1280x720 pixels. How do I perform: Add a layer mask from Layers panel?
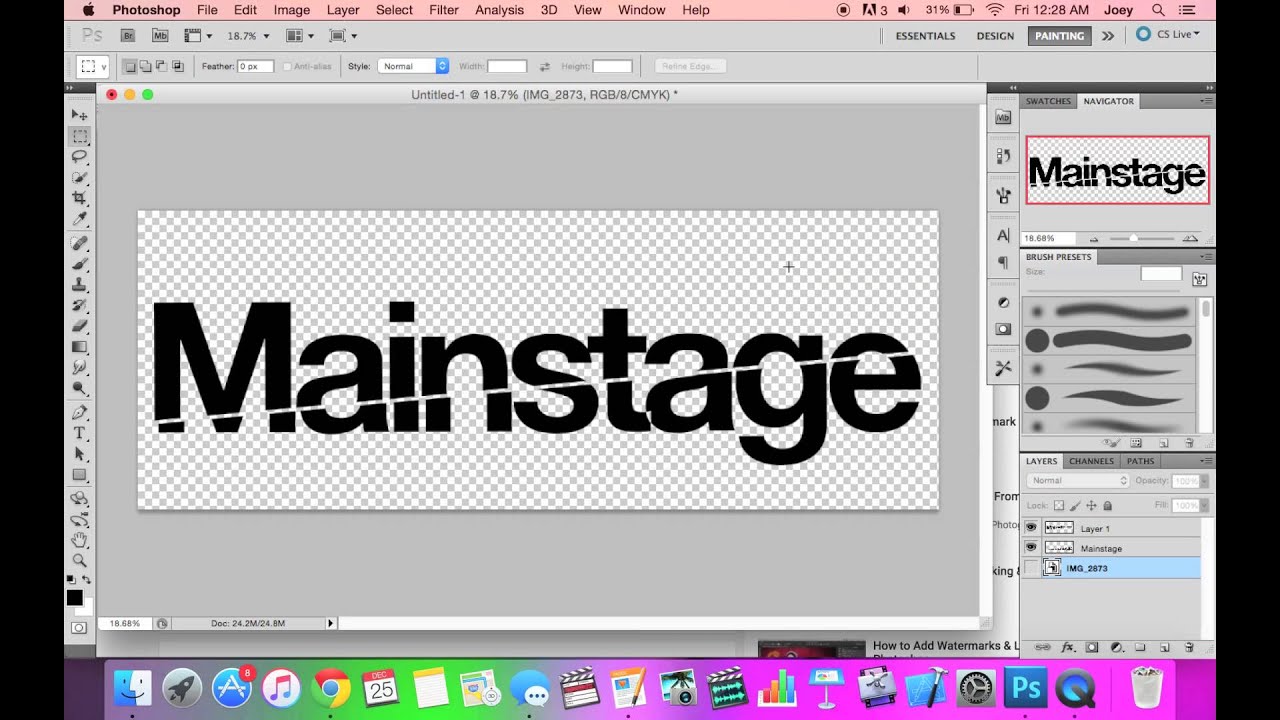1092,648
